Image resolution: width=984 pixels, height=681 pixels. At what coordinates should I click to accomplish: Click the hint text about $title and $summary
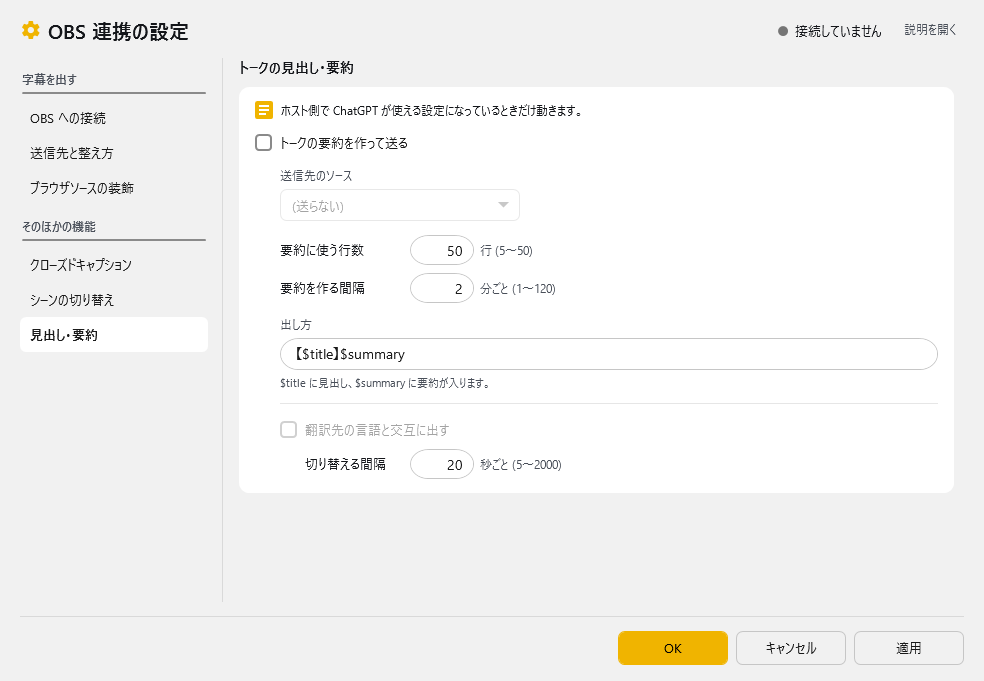click(x=385, y=383)
